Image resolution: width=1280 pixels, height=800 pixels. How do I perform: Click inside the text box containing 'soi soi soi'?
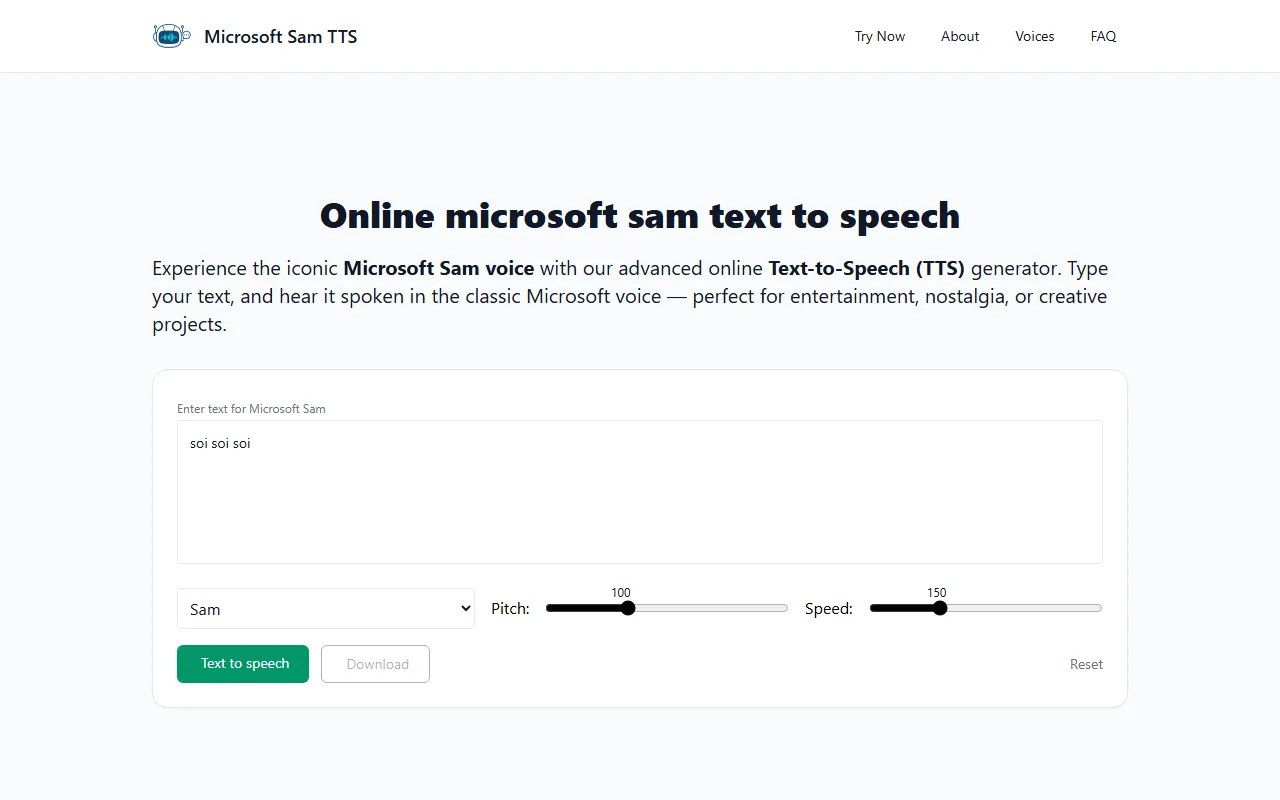pyautogui.click(x=639, y=491)
